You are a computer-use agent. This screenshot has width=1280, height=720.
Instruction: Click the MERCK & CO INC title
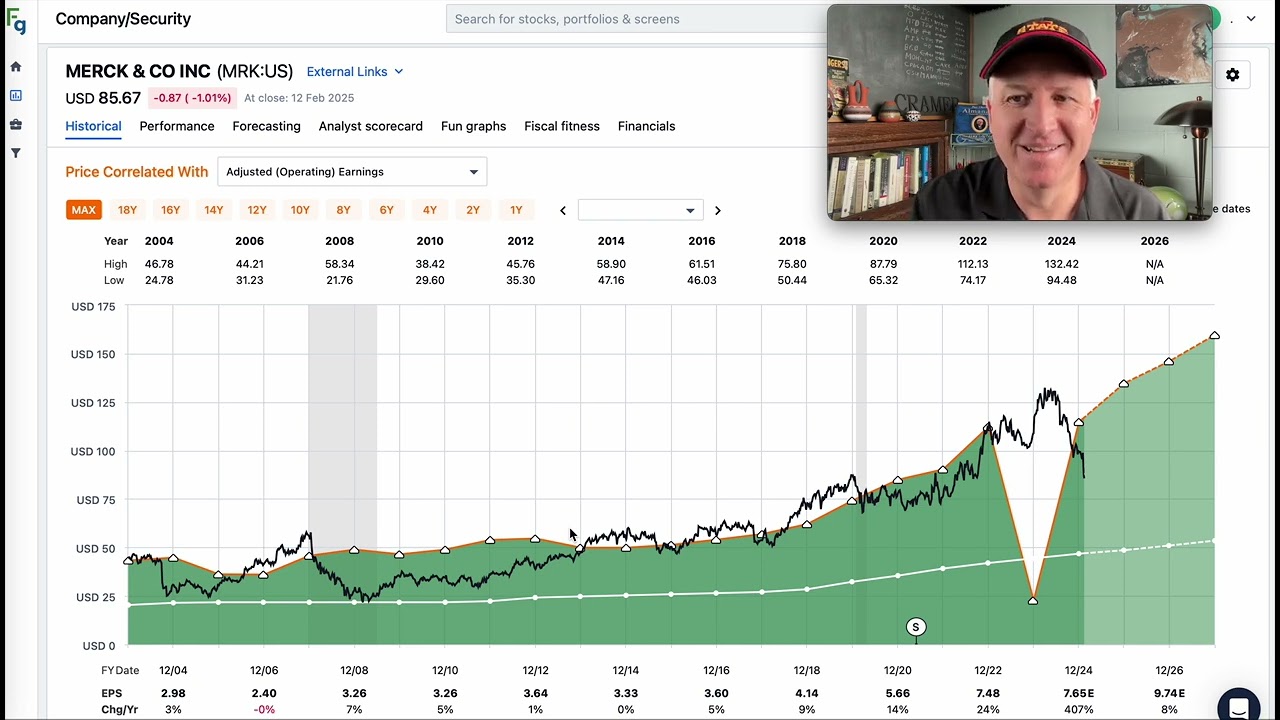pyautogui.click(x=138, y=72)
